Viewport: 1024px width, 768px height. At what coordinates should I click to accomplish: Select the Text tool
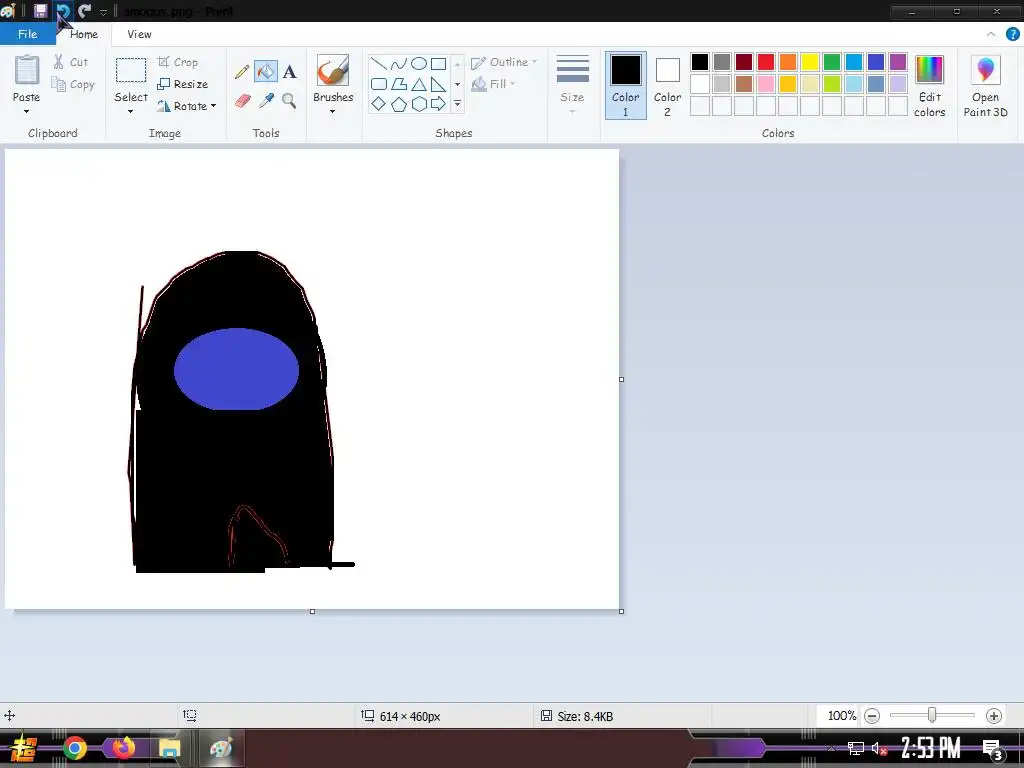point(289,71)
